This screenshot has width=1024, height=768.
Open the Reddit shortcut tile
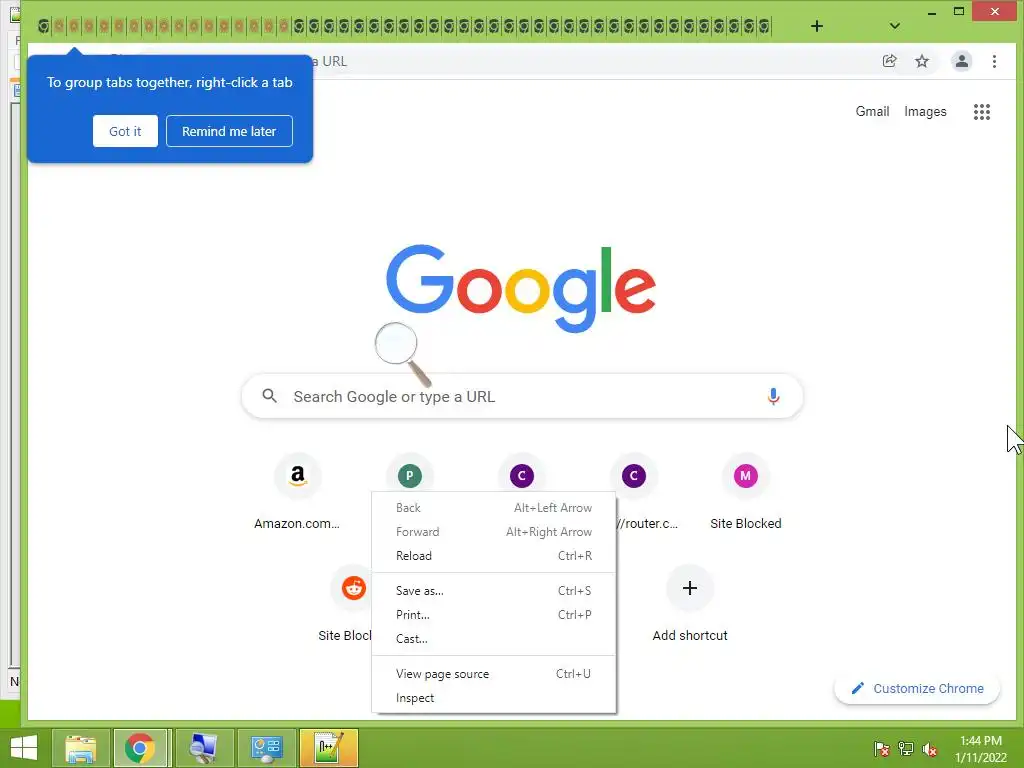353,588
